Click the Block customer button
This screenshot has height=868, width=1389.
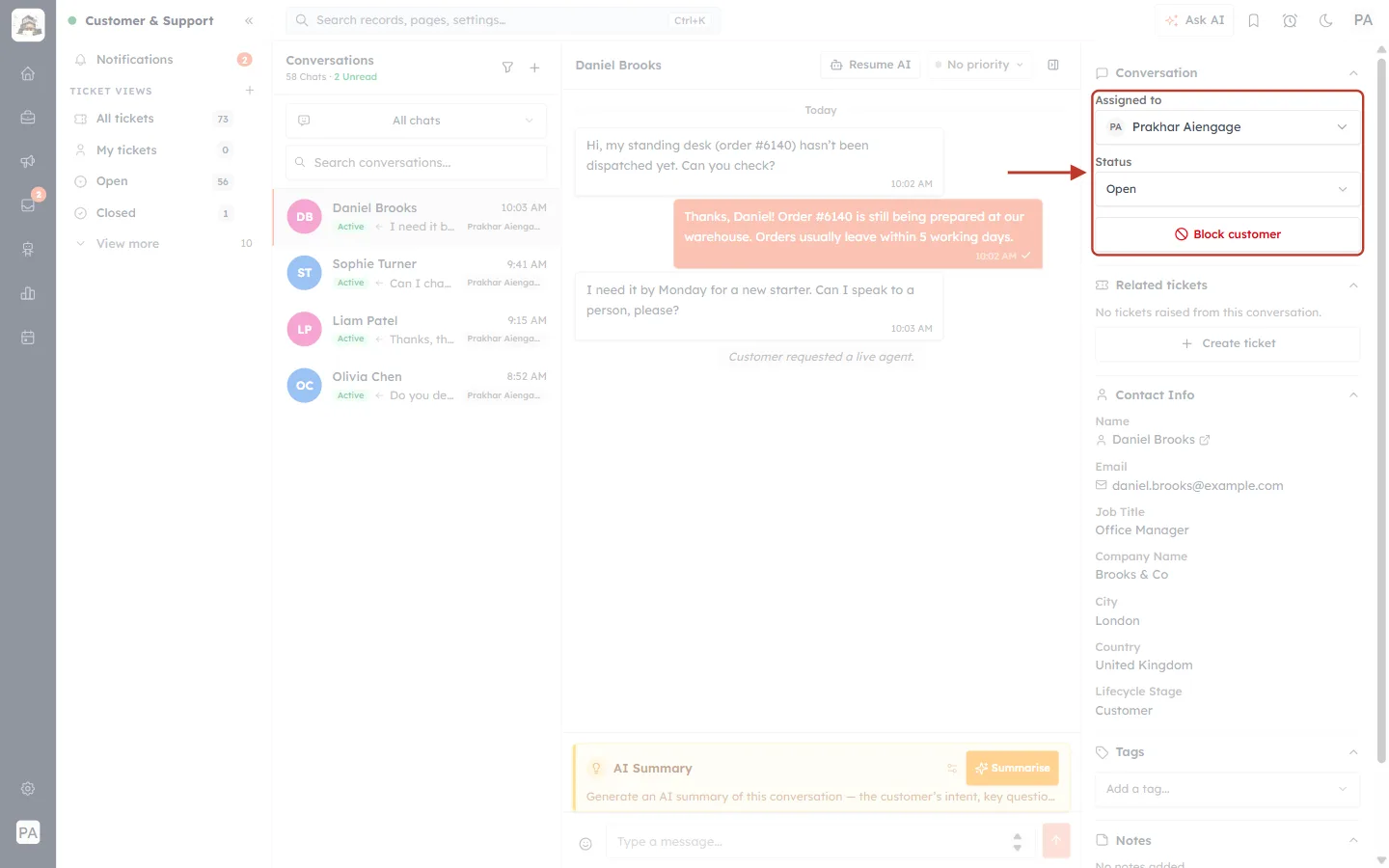(x=1227, y=234)
